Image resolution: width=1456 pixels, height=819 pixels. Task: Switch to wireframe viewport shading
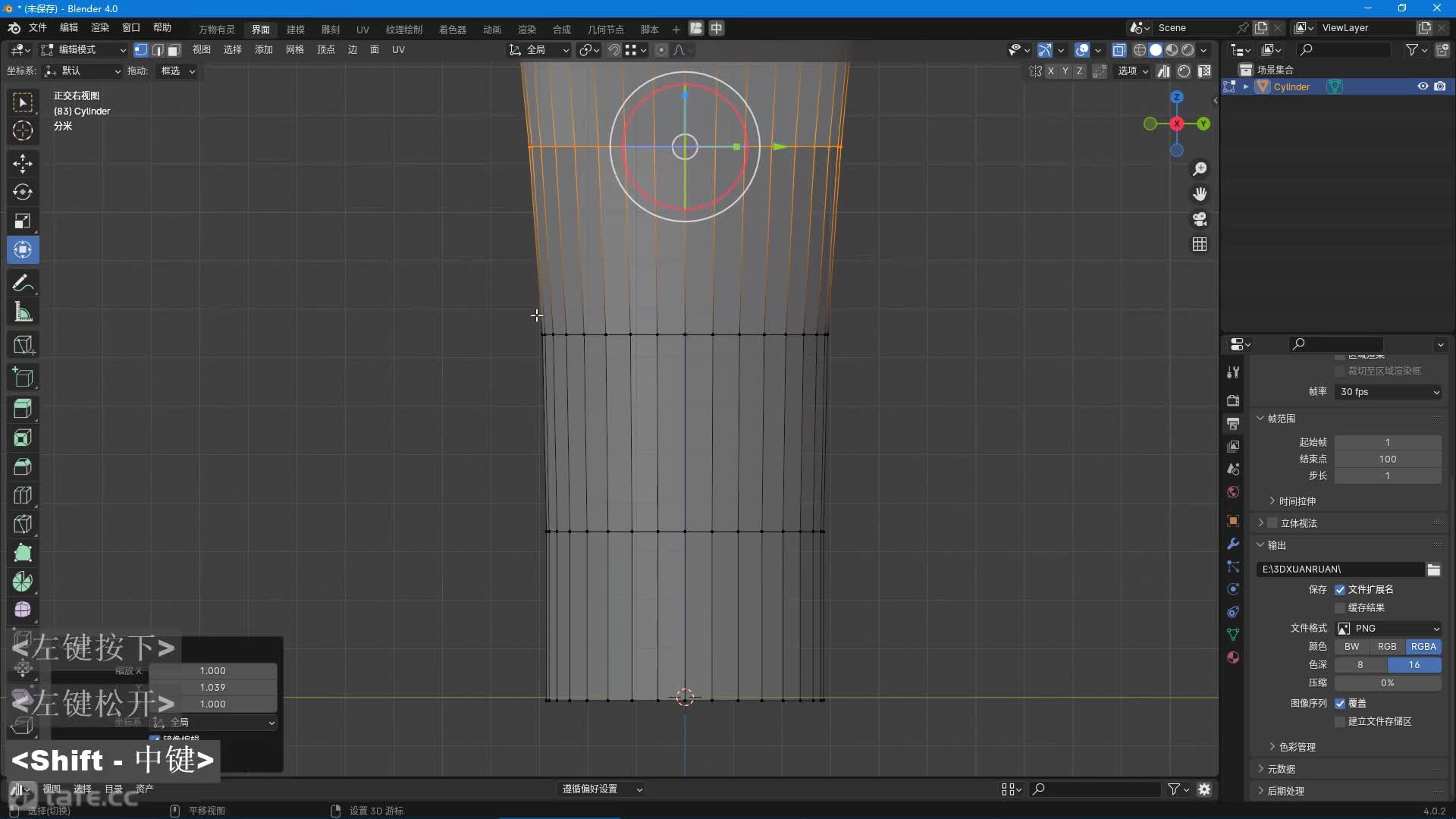coord(1139,50)
